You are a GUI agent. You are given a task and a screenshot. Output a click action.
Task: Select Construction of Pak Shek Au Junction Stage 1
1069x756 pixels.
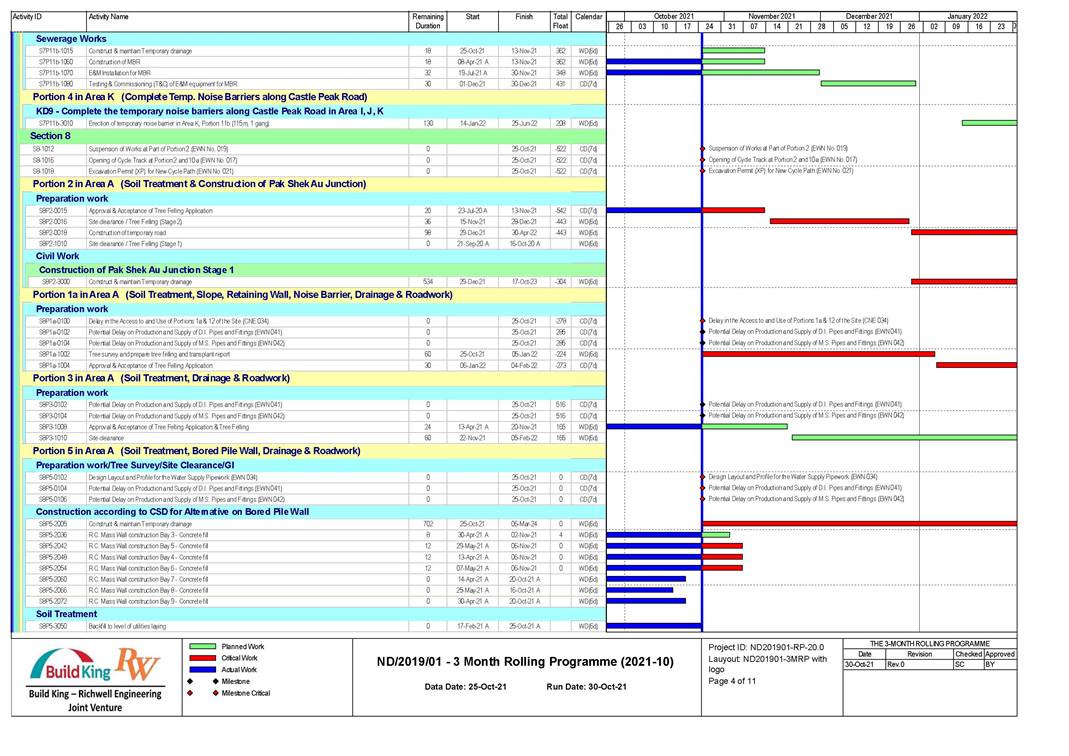click(136, 270)
